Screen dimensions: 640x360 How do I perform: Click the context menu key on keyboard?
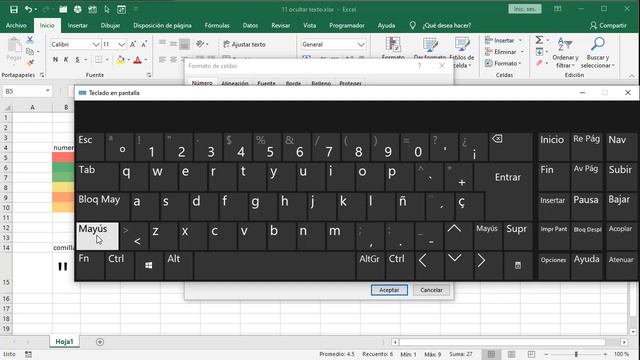[x=518, y=266]
